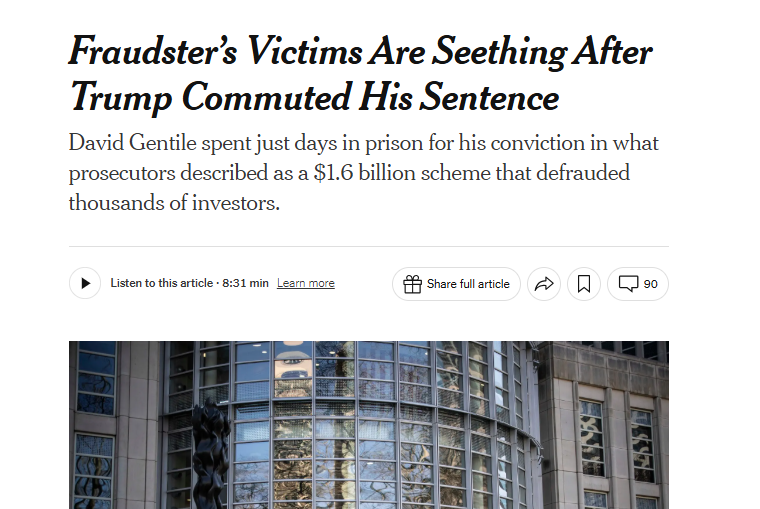Open the courthouse photo below the article tools
The height and width of the screenshot is (509, 760).
click(x=368, y=424)
